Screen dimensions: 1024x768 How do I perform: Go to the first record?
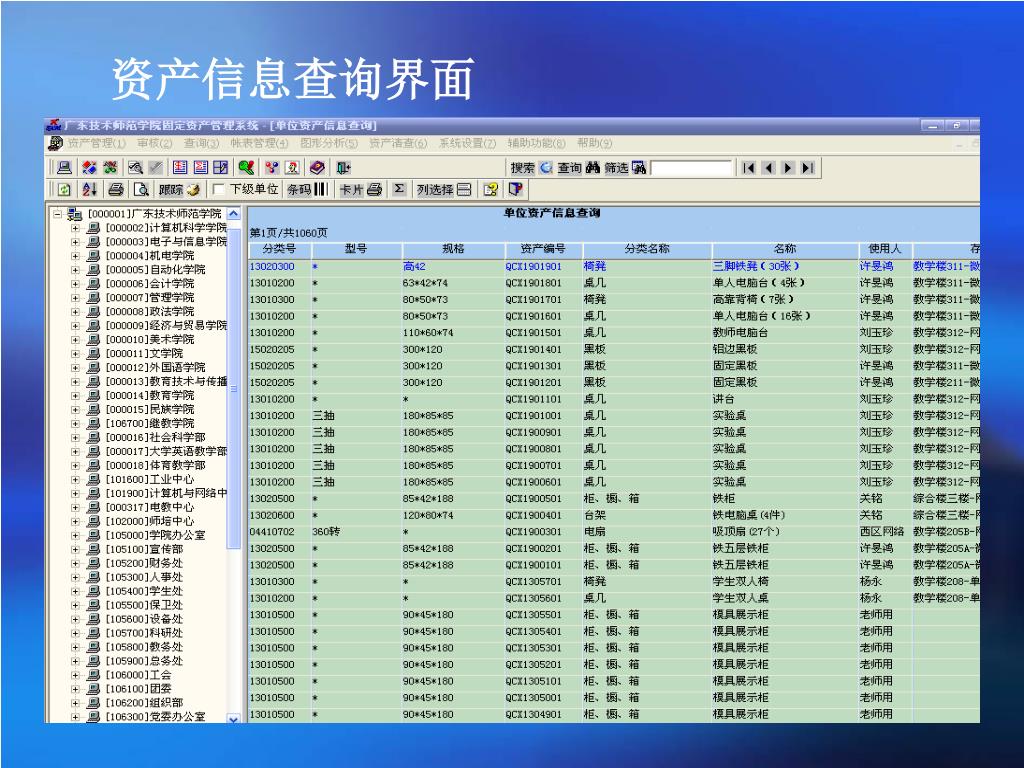click(x=748, y=168)
